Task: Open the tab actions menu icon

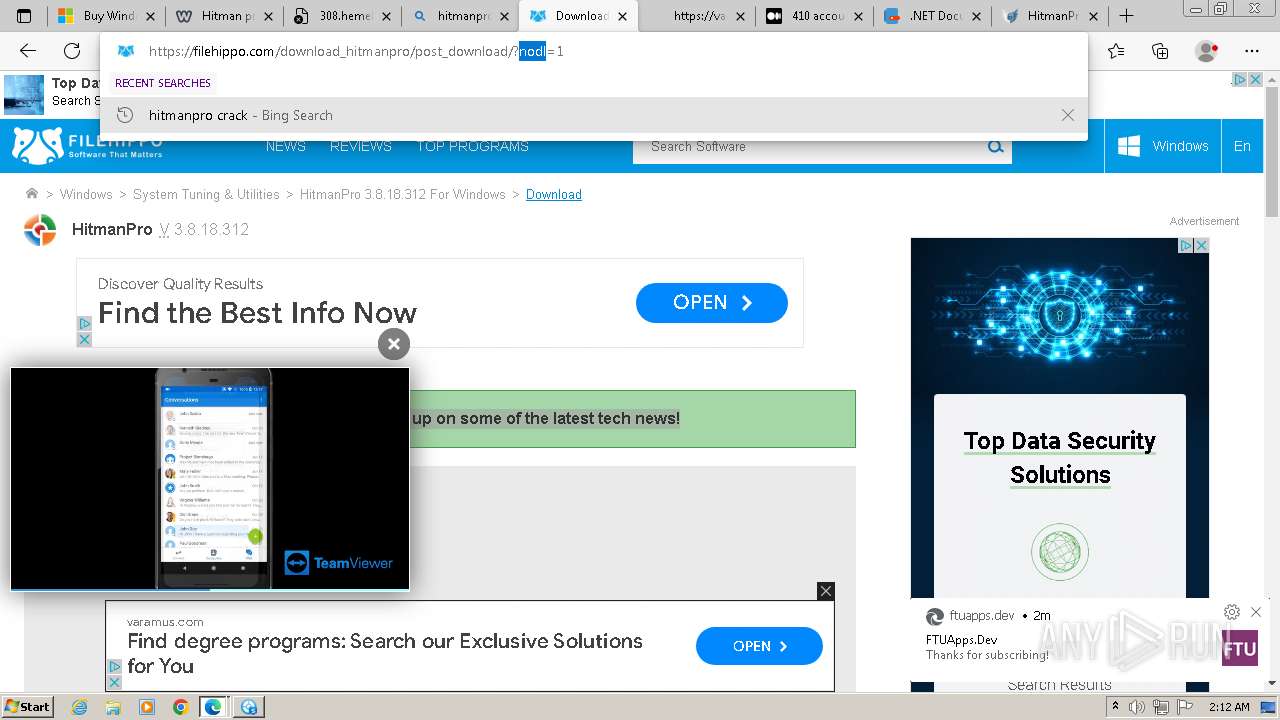Action: [x=24, y=16]
